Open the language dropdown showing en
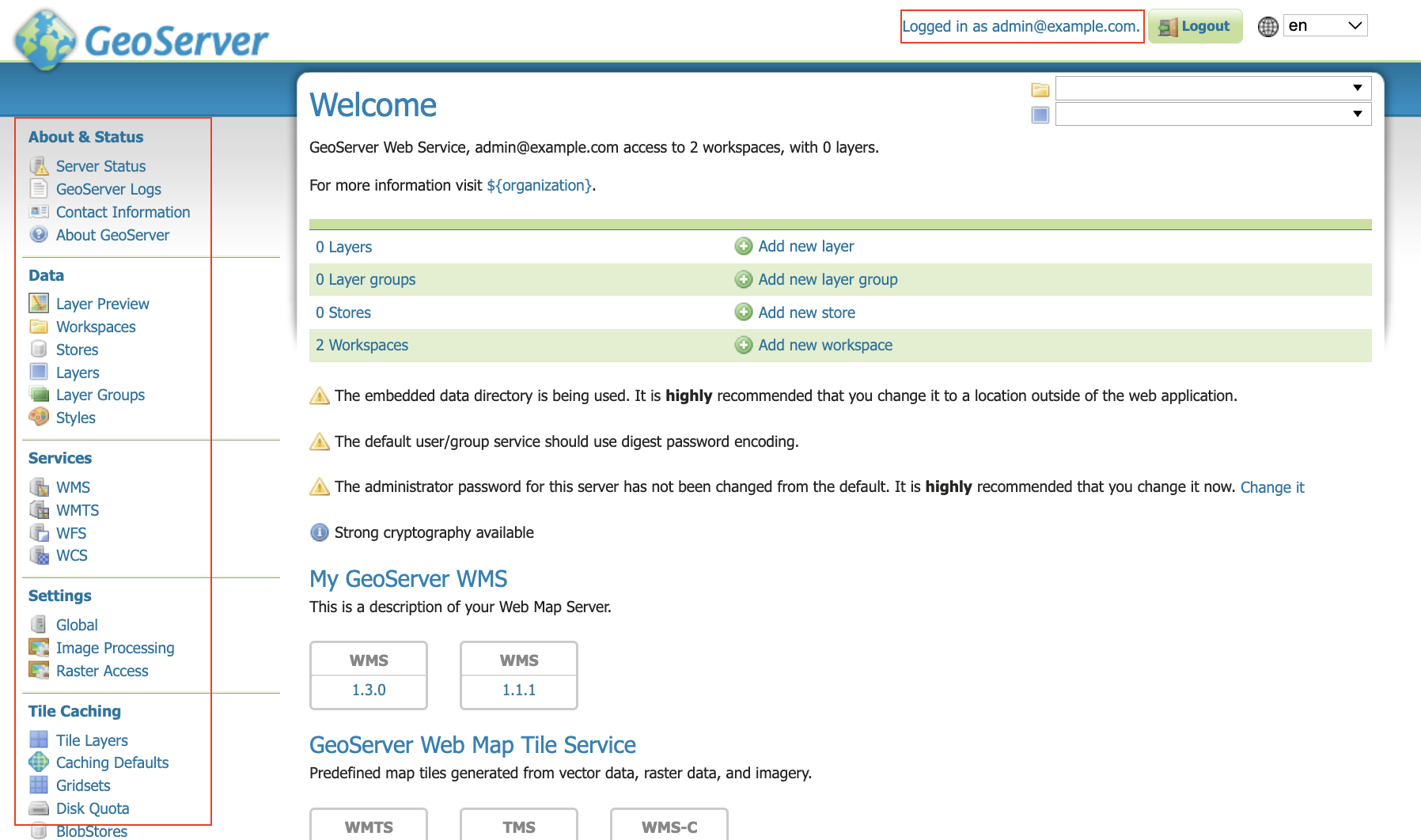Image resolution: width=1421 pixels, height=840 pixels. click(x=1324, y=25)
